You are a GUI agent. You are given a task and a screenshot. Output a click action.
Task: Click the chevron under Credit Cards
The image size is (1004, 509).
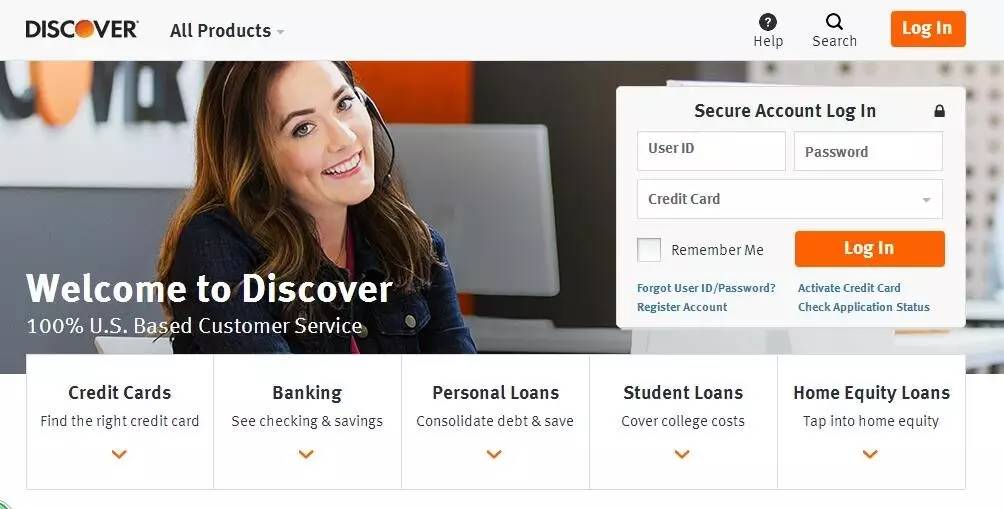coord(119,454)
